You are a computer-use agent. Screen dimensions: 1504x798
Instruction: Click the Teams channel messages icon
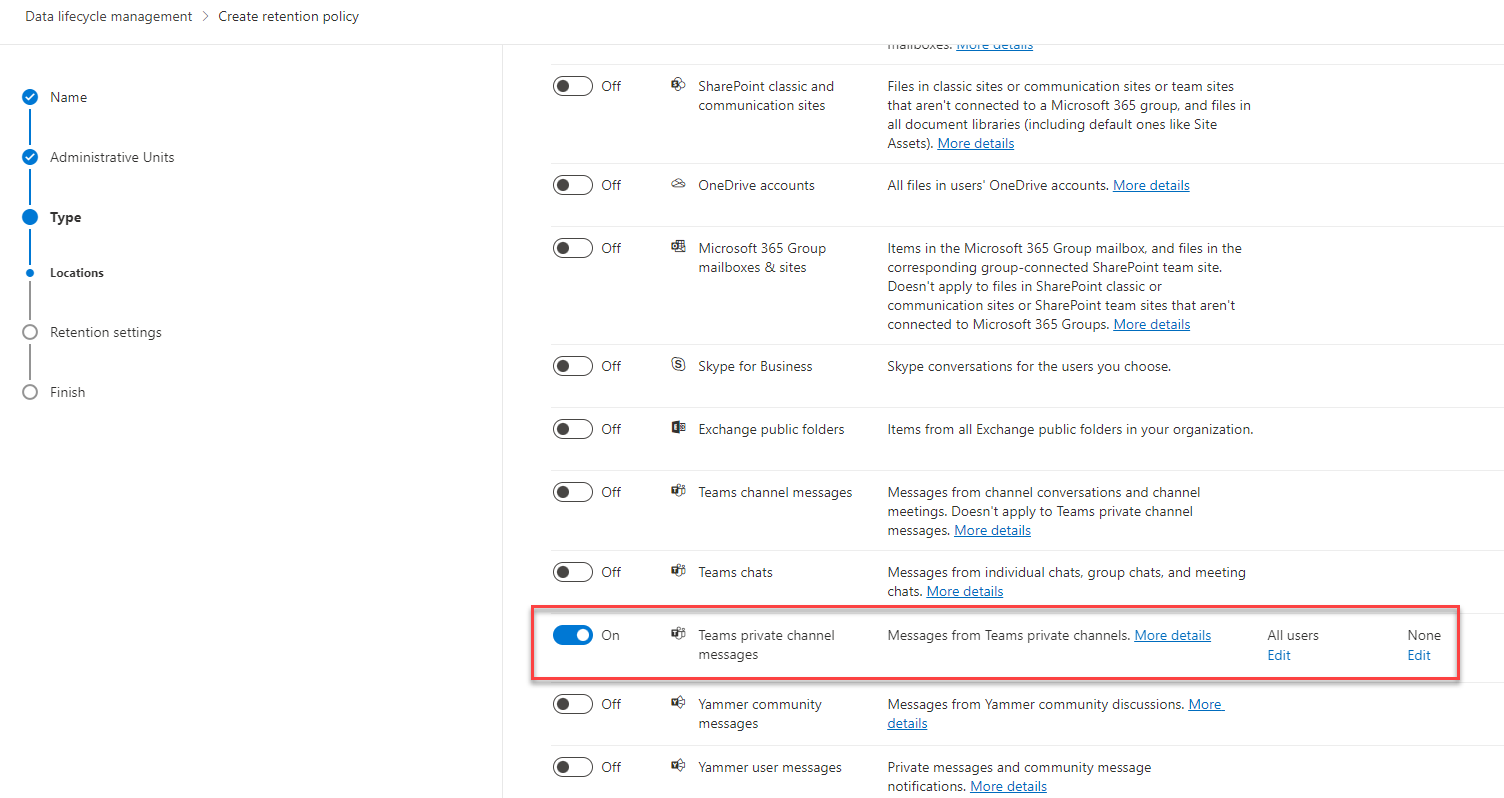(x=678, y=491)
